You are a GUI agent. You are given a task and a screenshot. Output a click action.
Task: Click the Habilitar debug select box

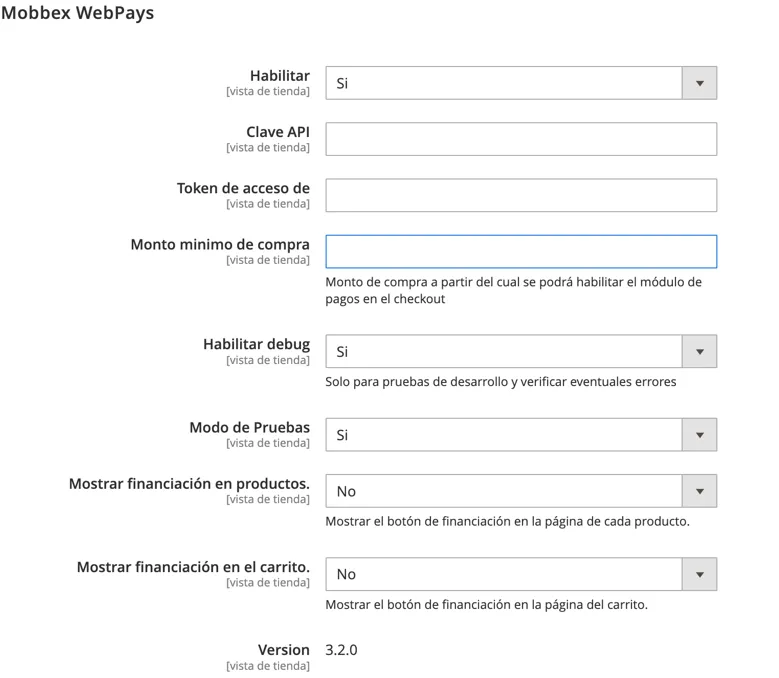[x=521, y=351]
